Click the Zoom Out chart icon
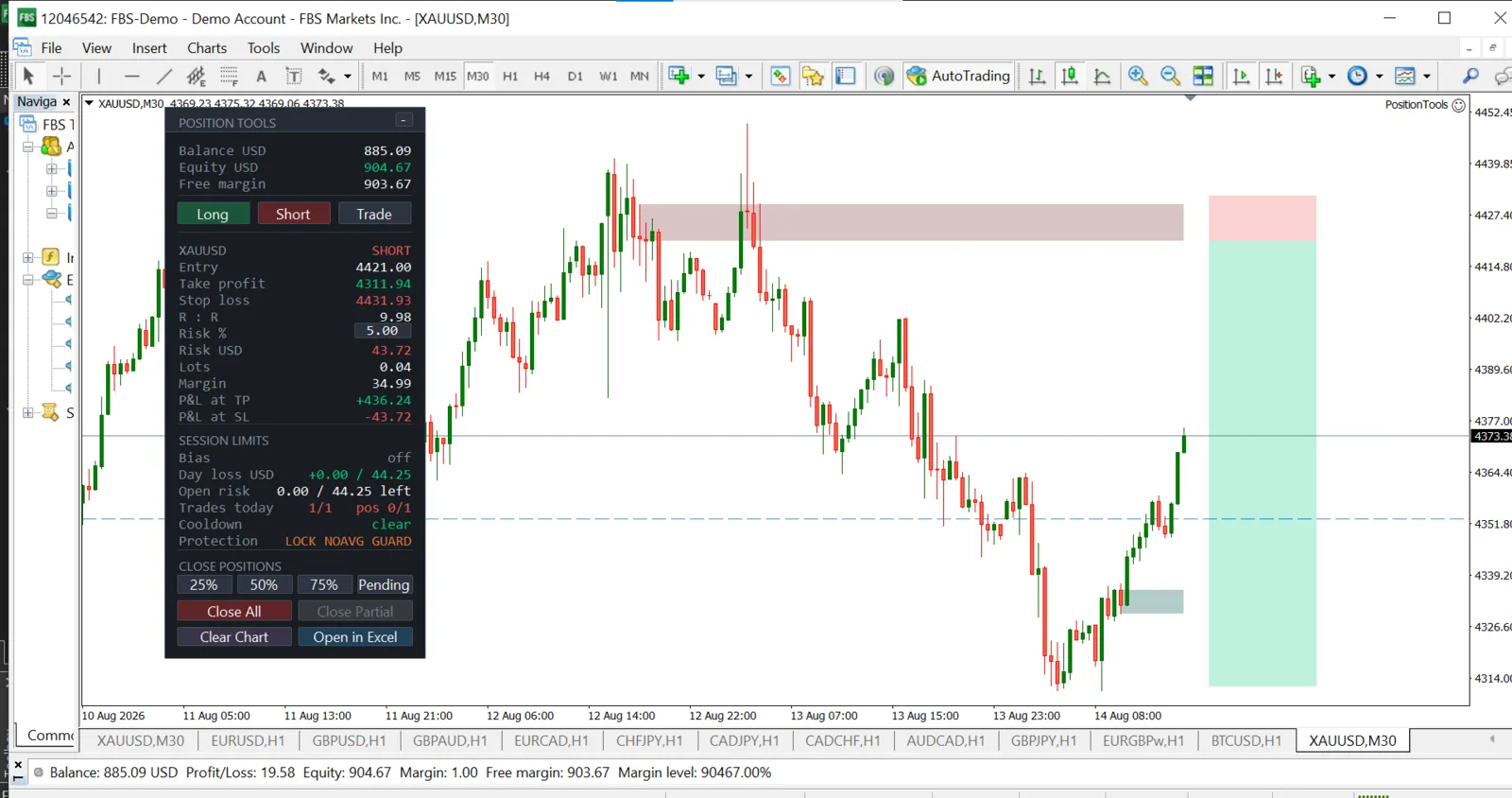Image resolution: width=1512 pixels, height=798 pixels. click(x=1170, y=76)
